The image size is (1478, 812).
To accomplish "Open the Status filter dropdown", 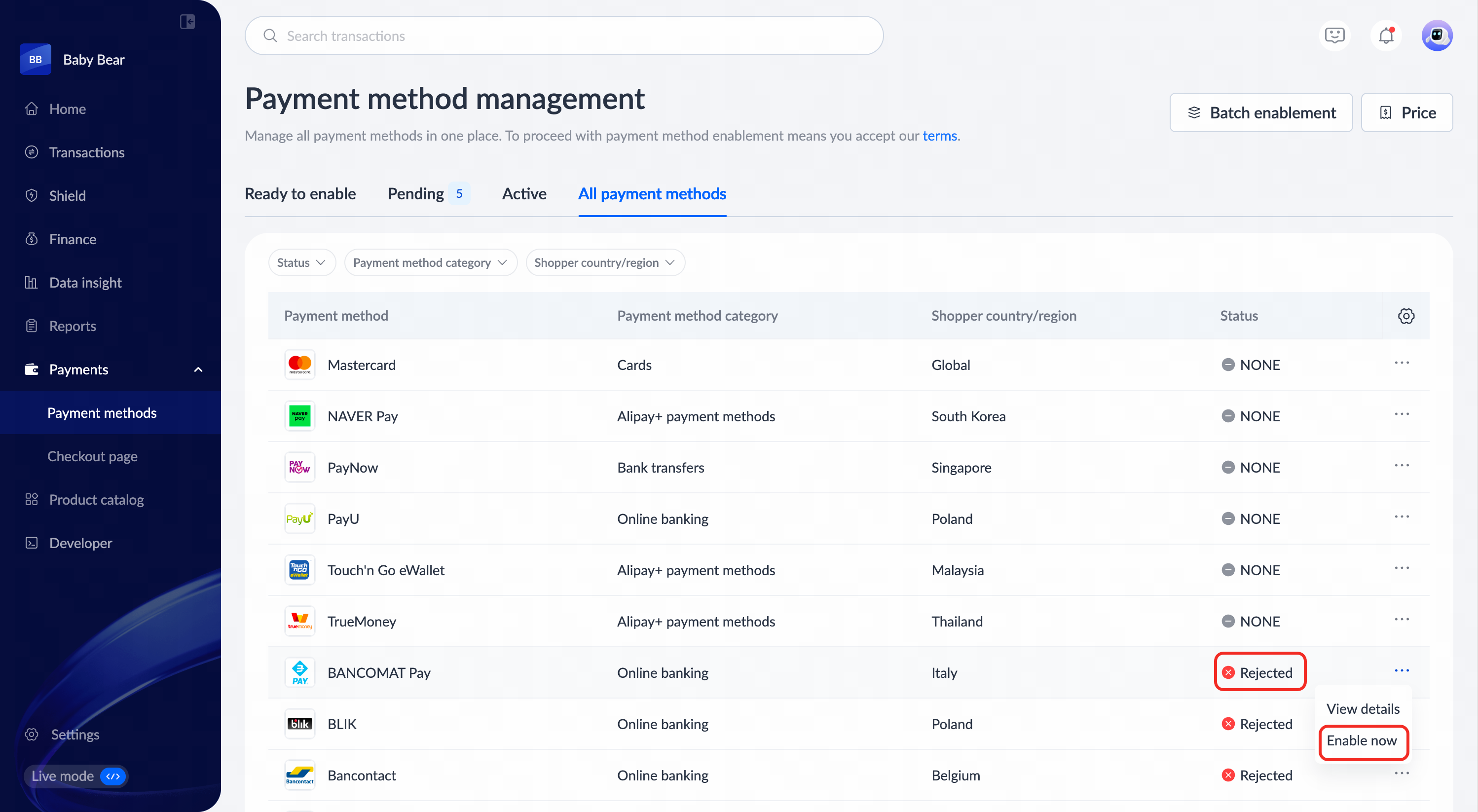I will point(301,262).
